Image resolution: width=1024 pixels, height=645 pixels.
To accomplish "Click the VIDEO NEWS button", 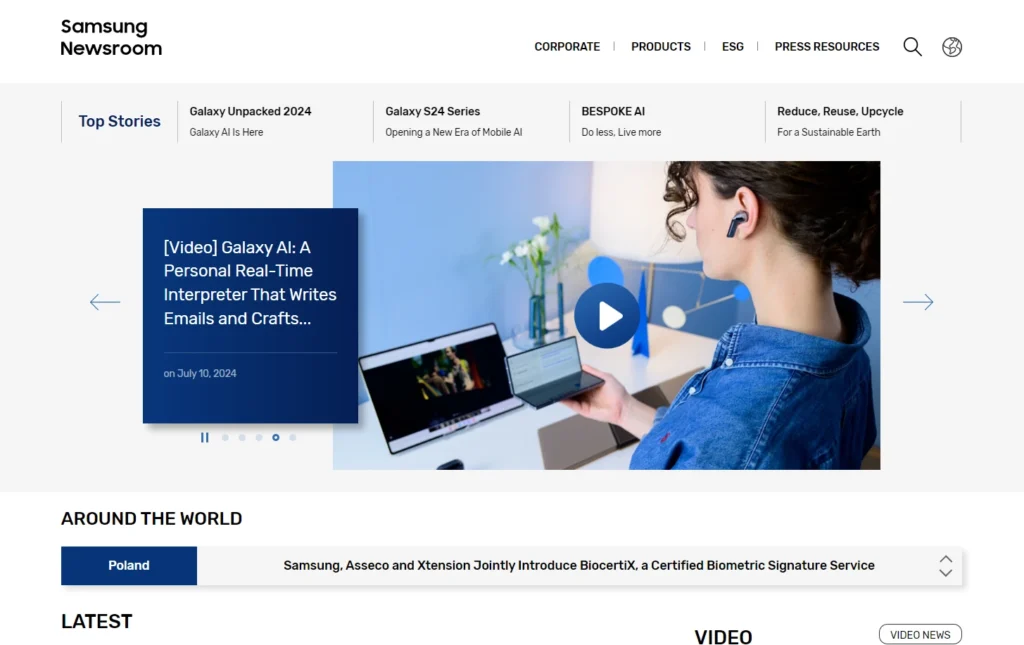I will (x=920, y=635).
